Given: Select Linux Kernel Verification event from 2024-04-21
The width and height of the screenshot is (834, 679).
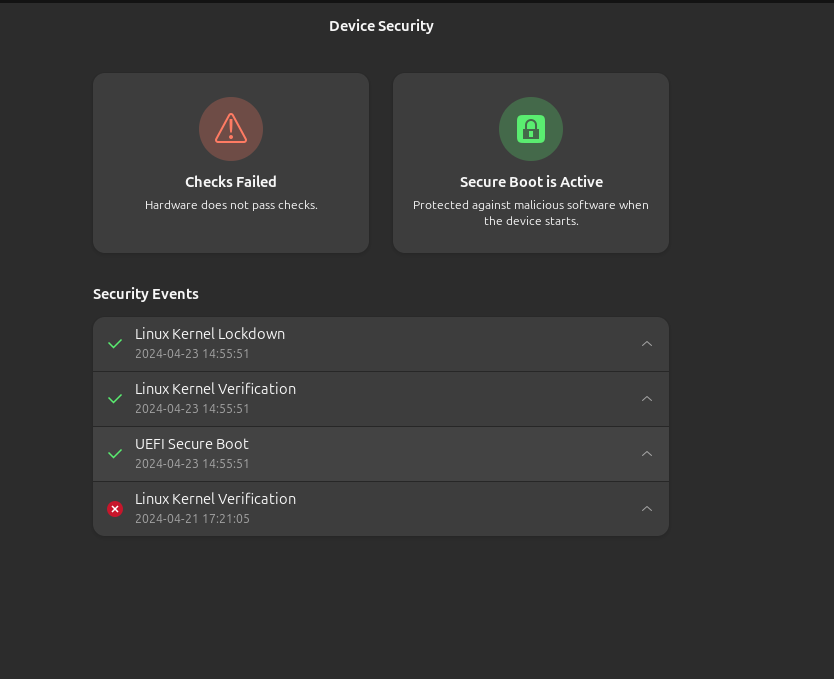Looking at the screenshot, I should click(x=215, y=499).
